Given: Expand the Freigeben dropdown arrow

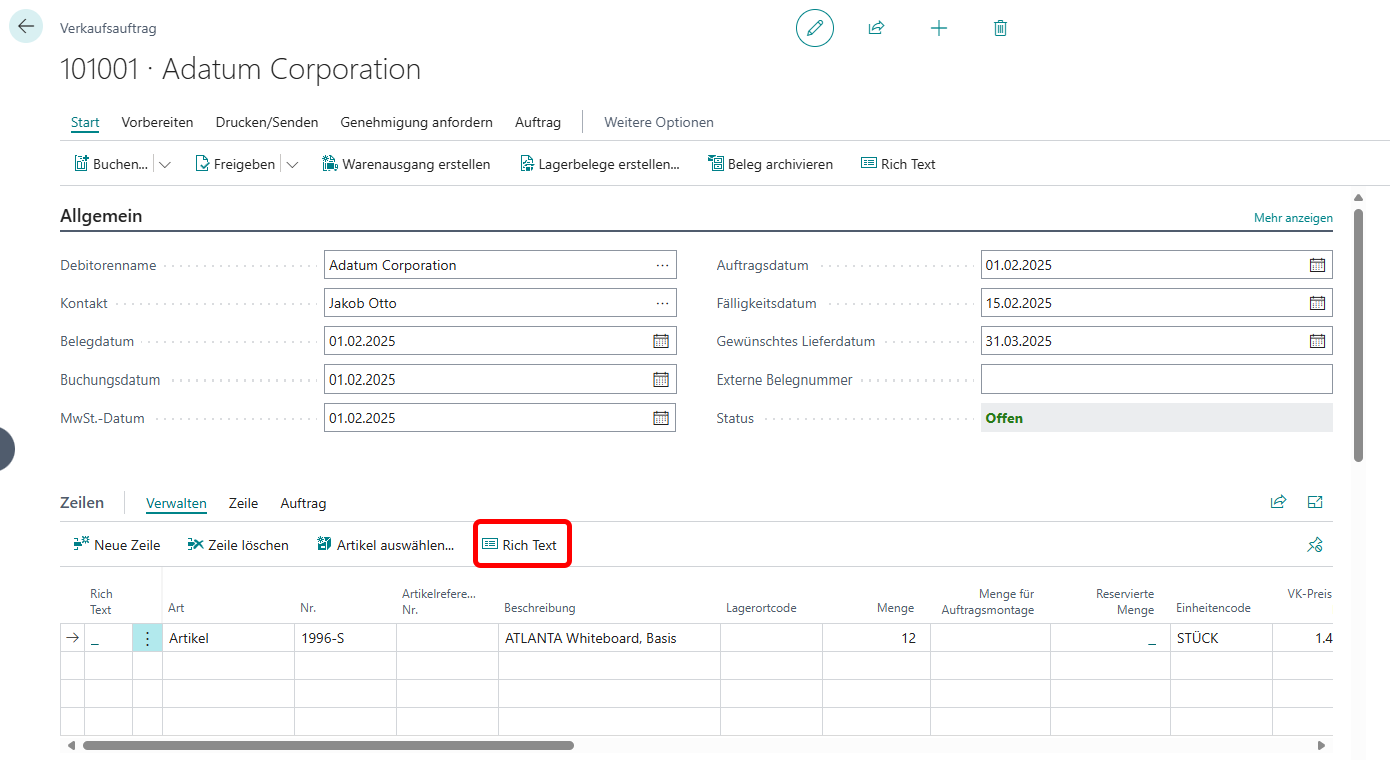Looking at the screenshot, I should [292, 164].
